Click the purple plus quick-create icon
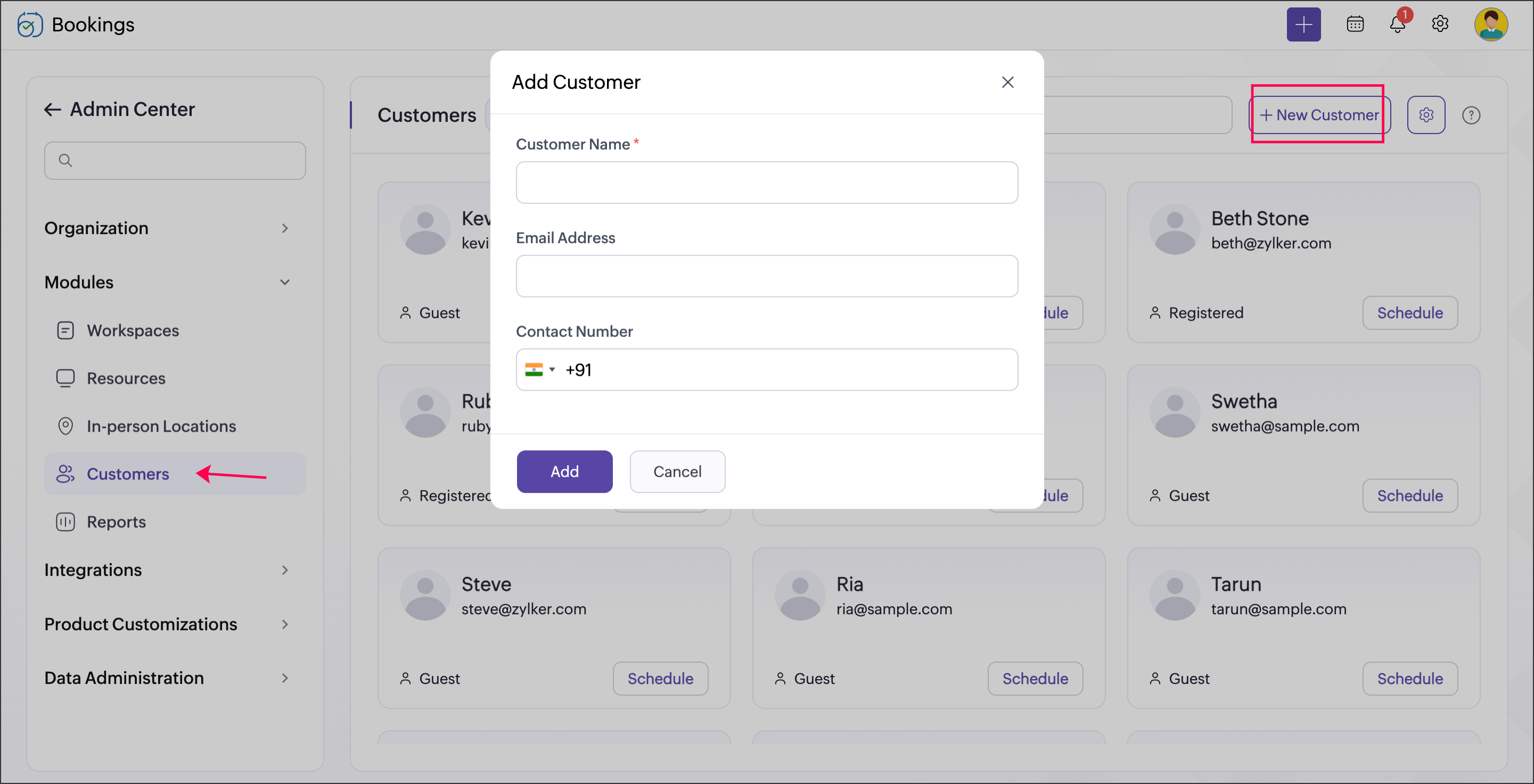This screenshot has width=1534, height=784. pyautogui.click(x=1303, y=24)
